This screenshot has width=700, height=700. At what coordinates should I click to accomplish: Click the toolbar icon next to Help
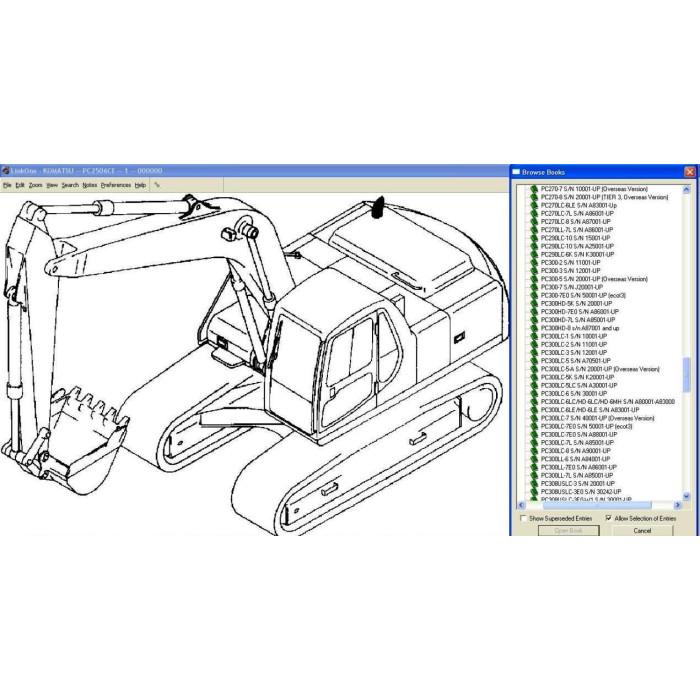[x=157, y=185]
